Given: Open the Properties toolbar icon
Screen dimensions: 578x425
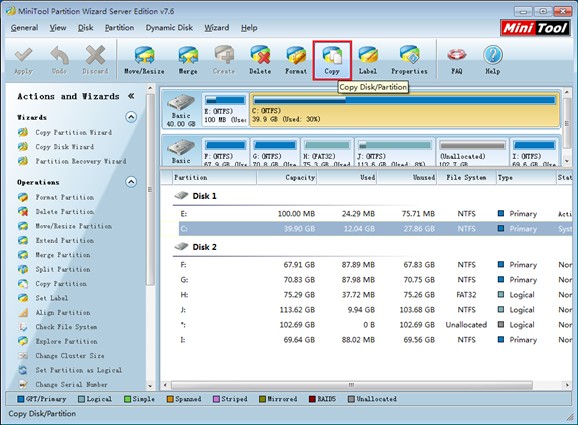Looking at the screenshot, I should click(x=409, y=56).
